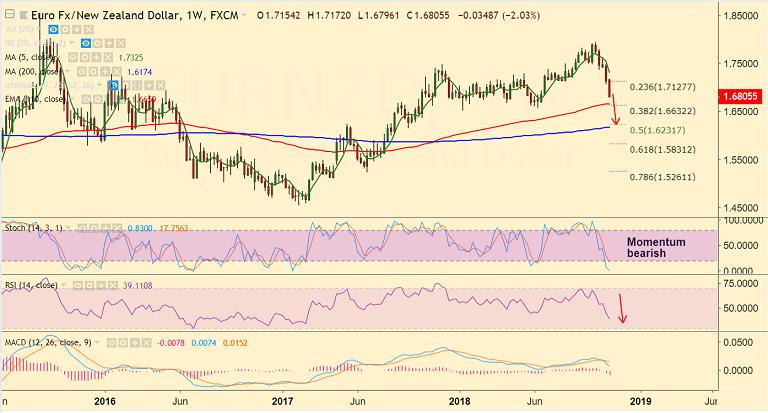Click plus icon on the Stoch row

click(106, 228)
